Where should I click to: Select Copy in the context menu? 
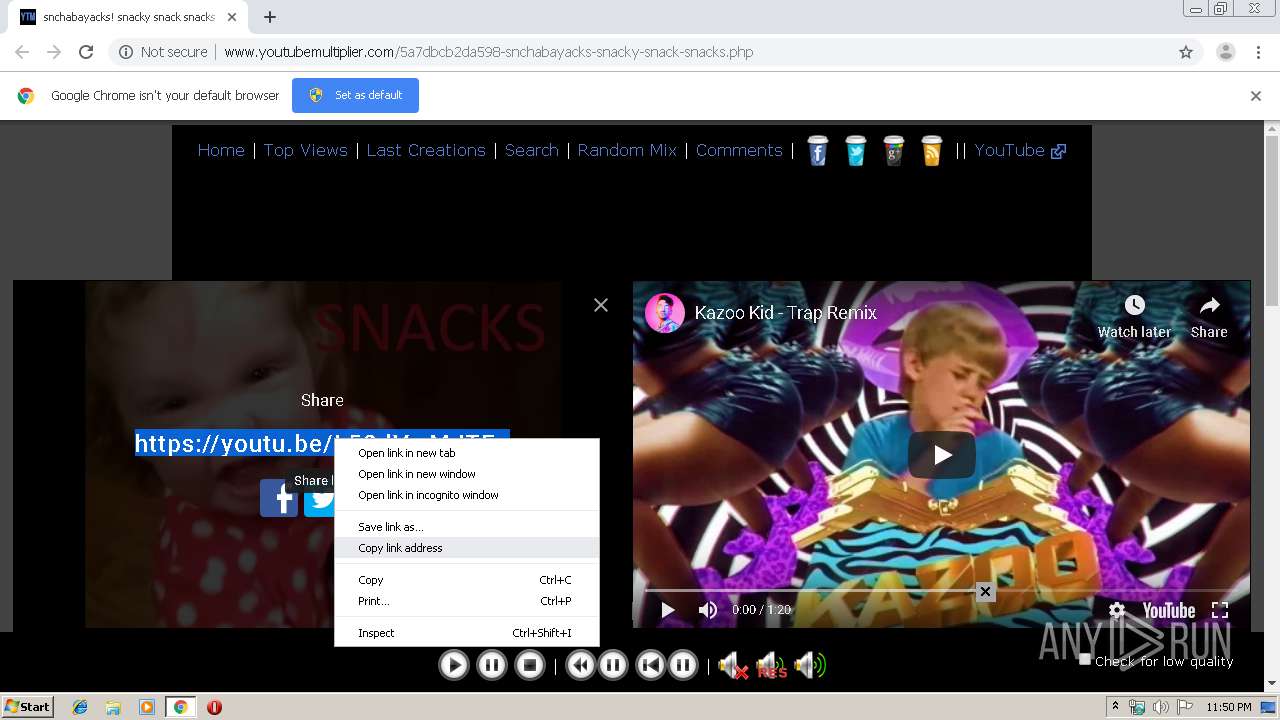coord(466,580)
